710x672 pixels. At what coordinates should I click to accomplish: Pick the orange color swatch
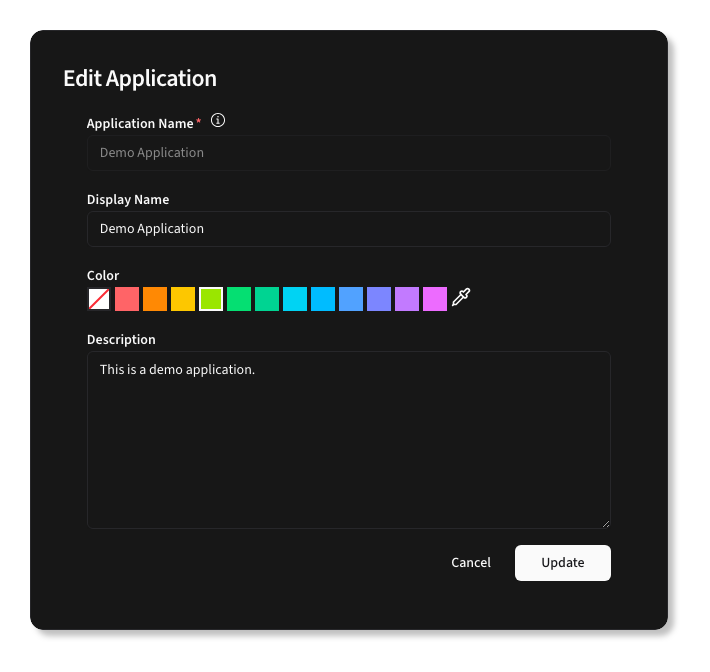[x=155, y=299]
